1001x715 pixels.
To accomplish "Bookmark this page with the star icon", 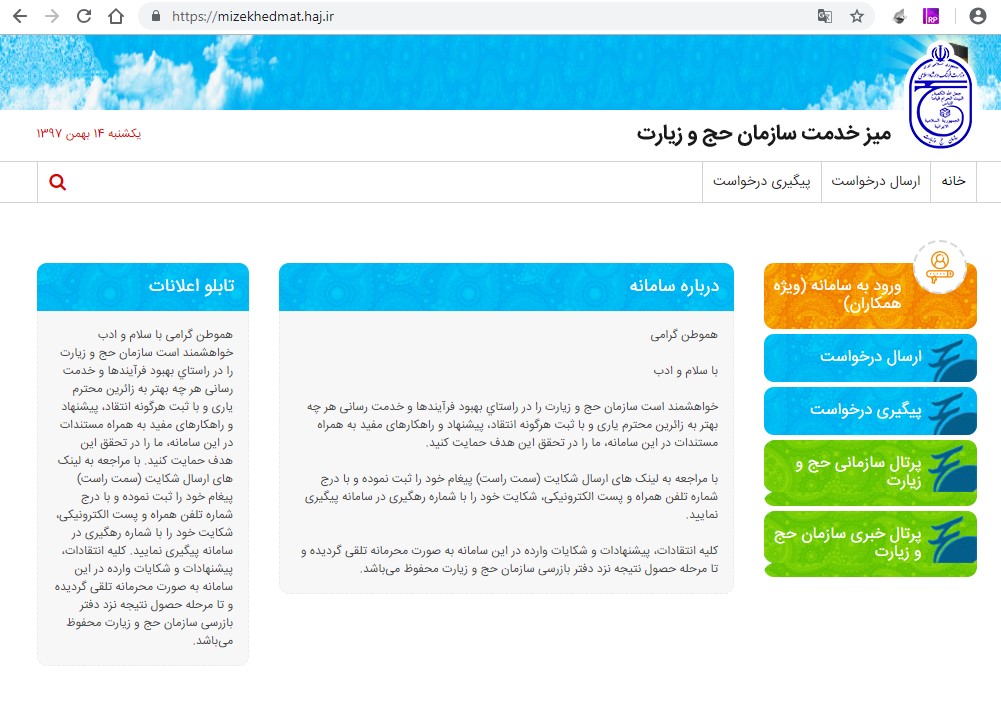I will pyautogui.click(x=856, y=16).
